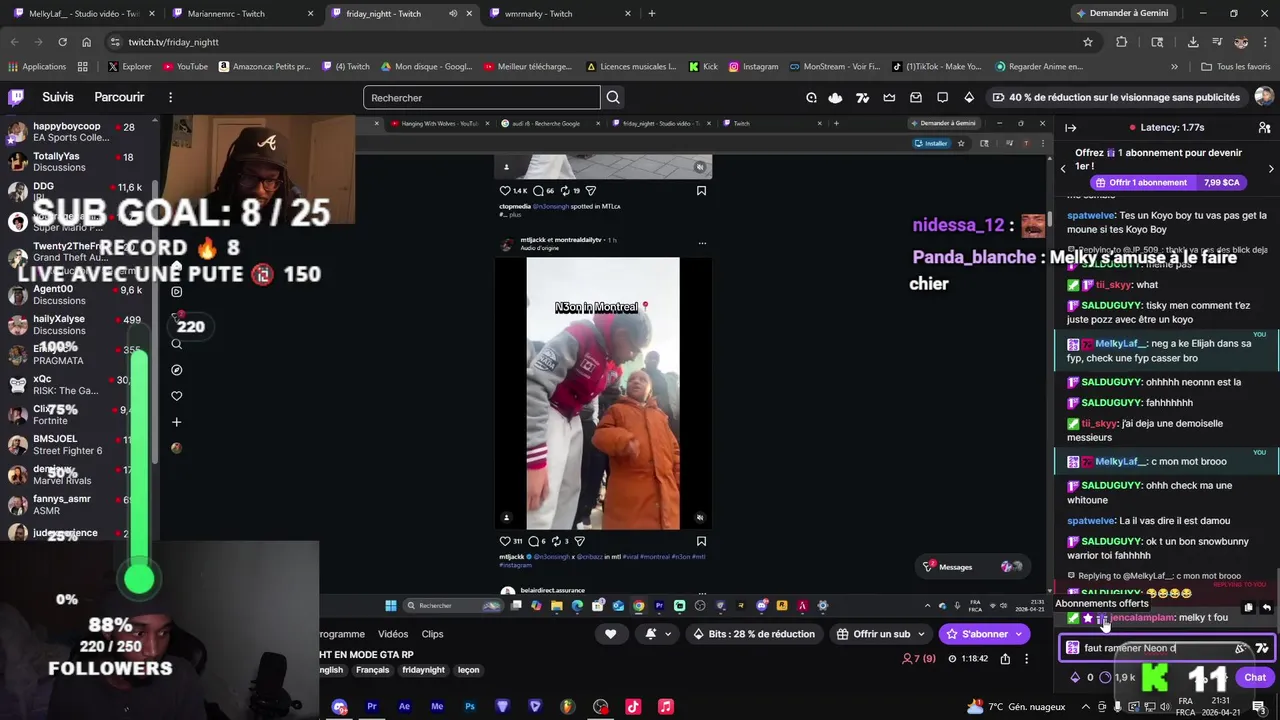Image resolution: width=1280 pixels, height=720 pixels.
Task: Share the stream with share icon
Action: 1005,659
